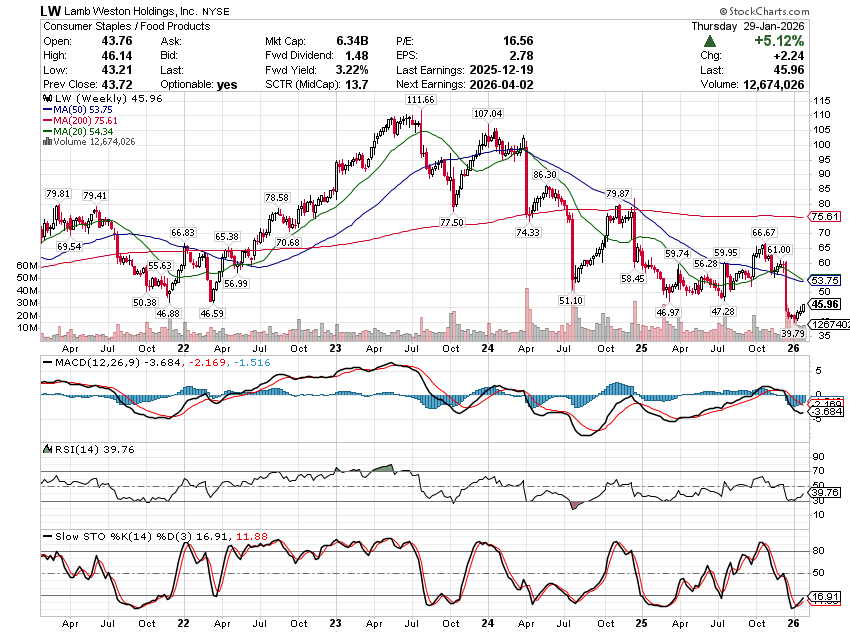Click the red MA(200) legend line
This screenshot has width=850, height=633.
click(47, 121)
